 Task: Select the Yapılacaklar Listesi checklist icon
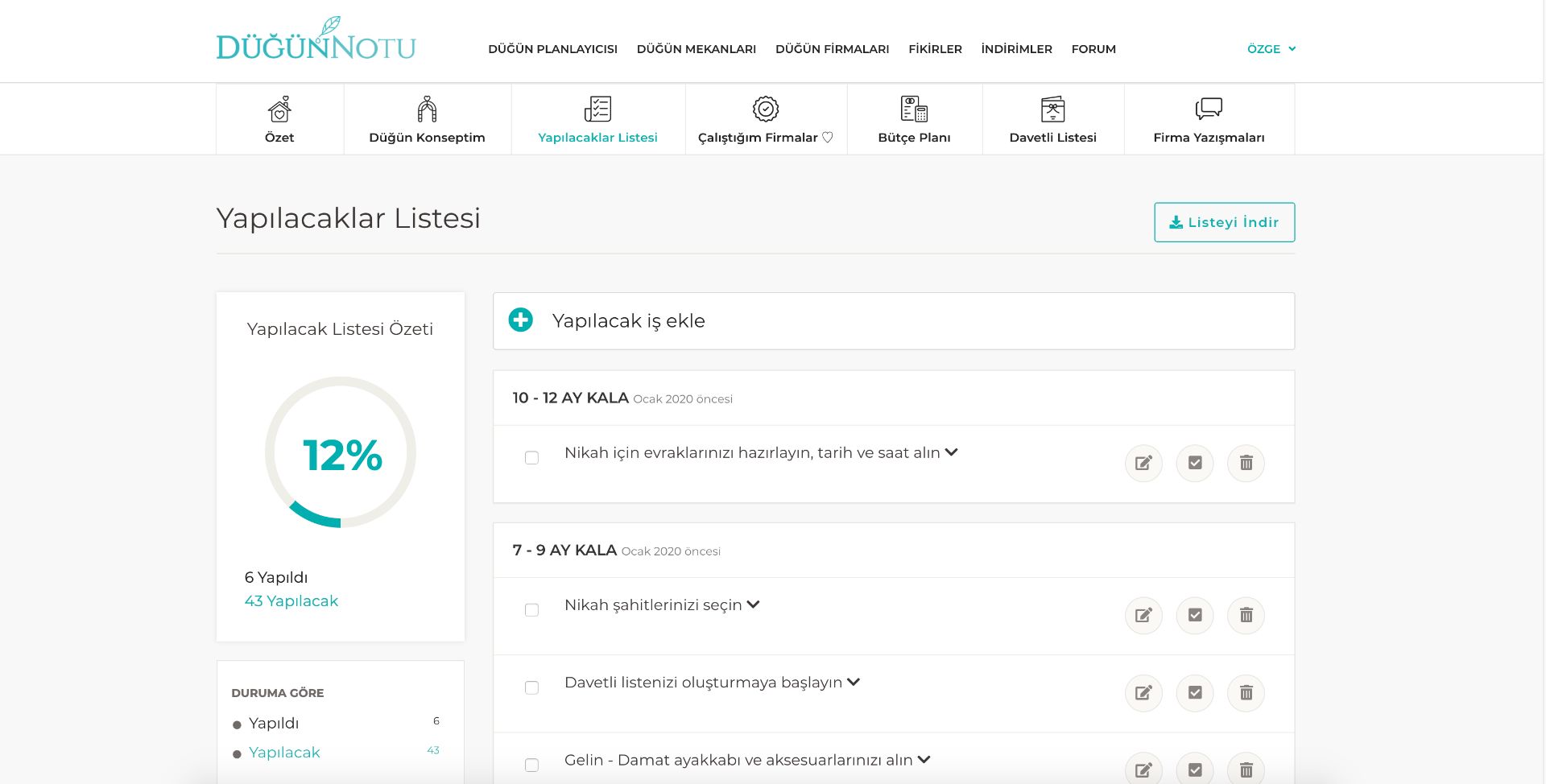[597, 109]
